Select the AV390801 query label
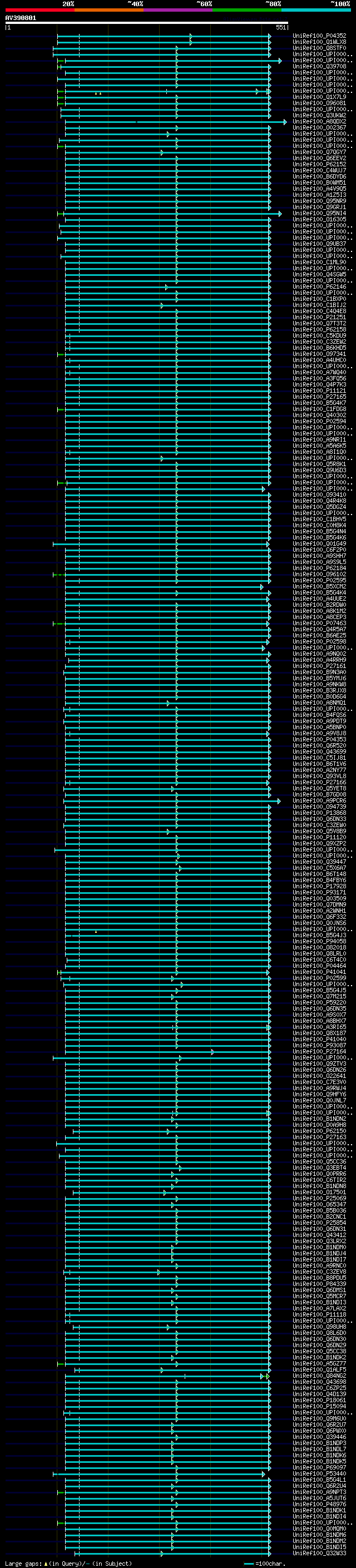Image resolution: width=356 pixels, height=1568 pixels. tap(21, 18)
